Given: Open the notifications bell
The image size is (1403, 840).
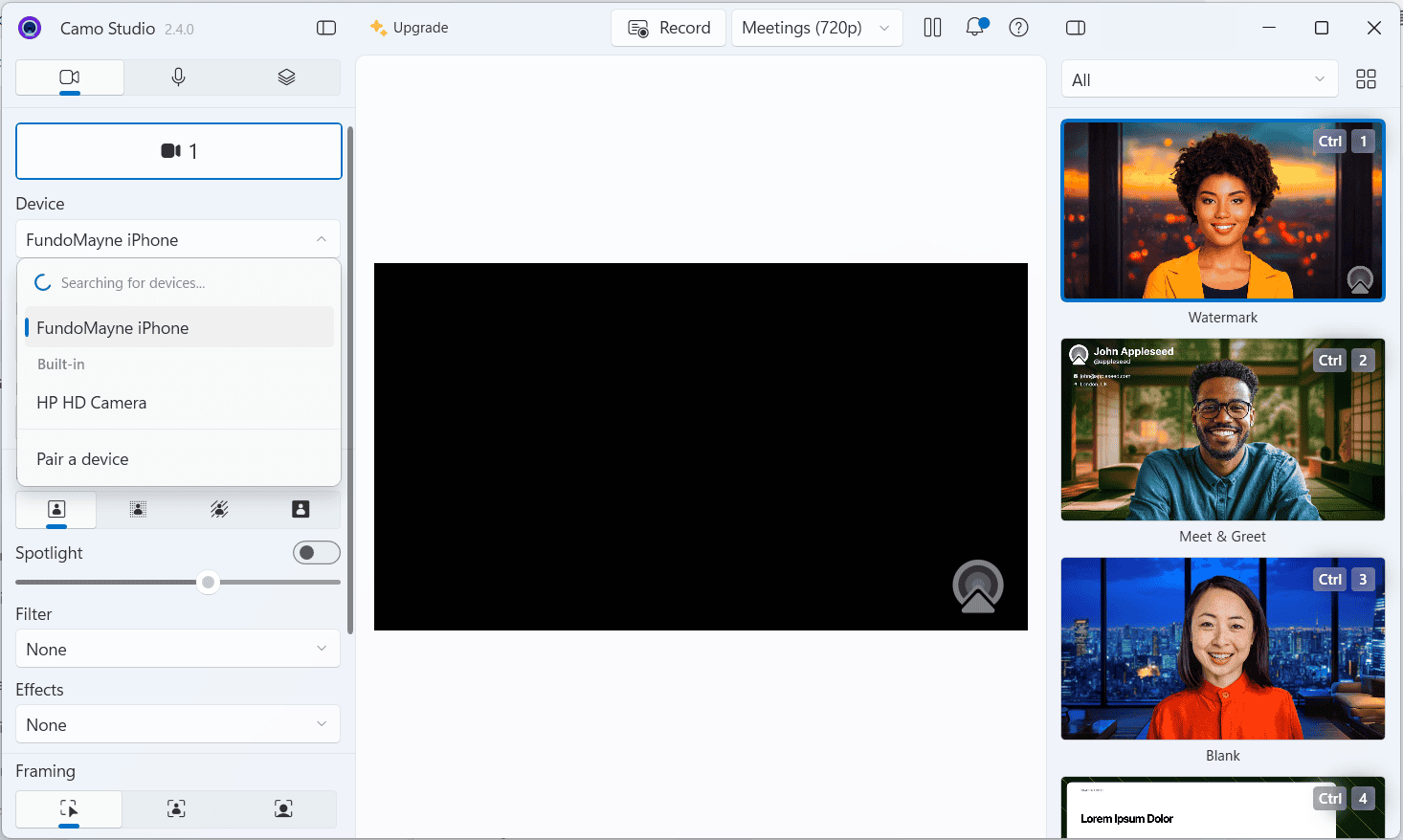Looking at the screenshot, I should pos(975,28).
